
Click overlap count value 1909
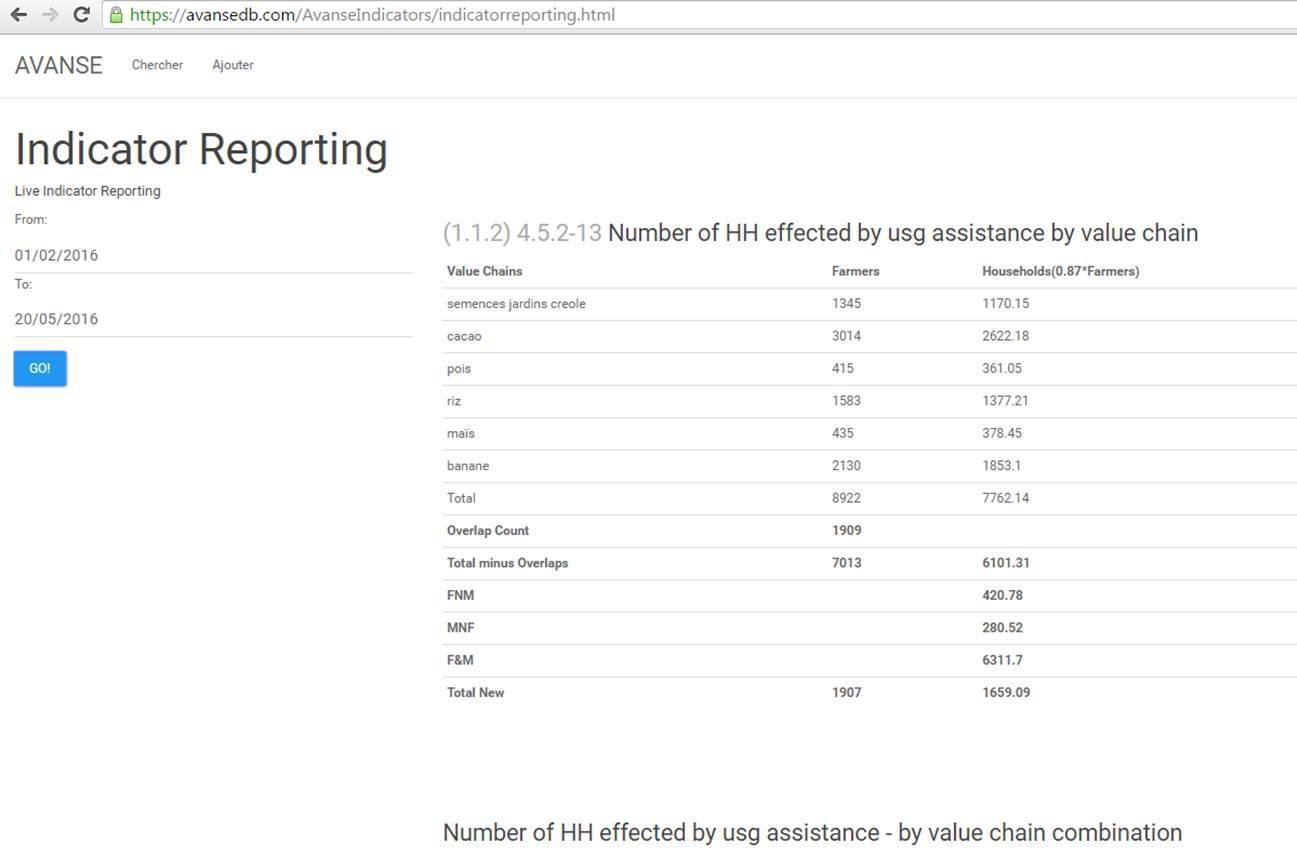point(846,531)
